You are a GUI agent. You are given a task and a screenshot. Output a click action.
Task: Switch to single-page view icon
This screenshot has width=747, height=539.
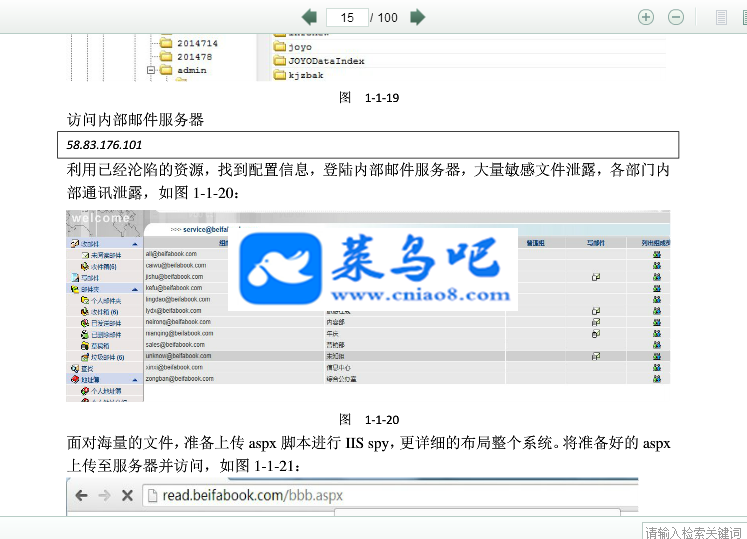[x=721, y=18]
